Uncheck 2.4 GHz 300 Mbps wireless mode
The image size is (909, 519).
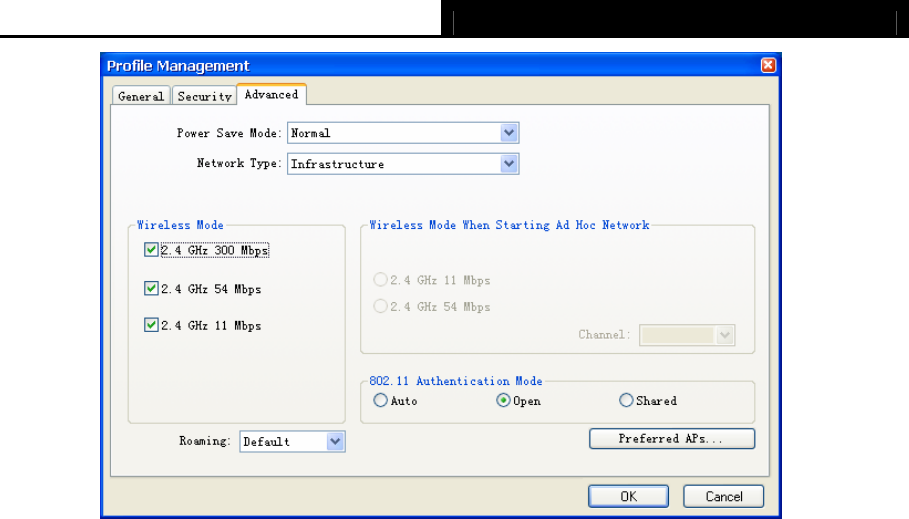tap(151, 250)
